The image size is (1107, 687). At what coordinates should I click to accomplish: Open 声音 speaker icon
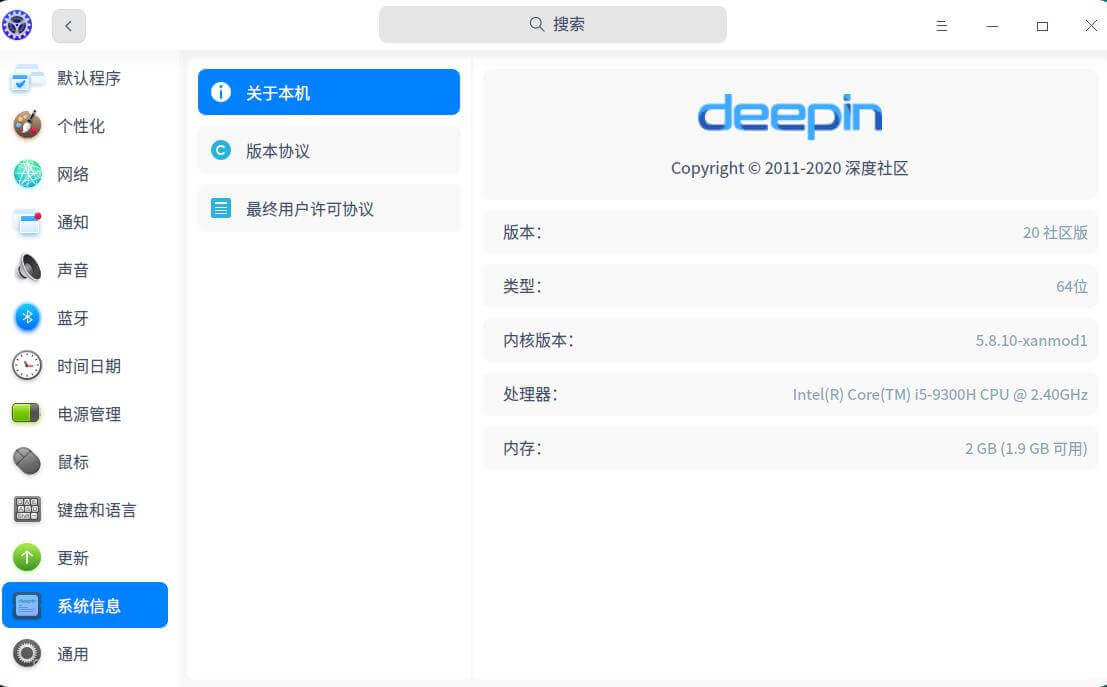click(x=28, y=270)
